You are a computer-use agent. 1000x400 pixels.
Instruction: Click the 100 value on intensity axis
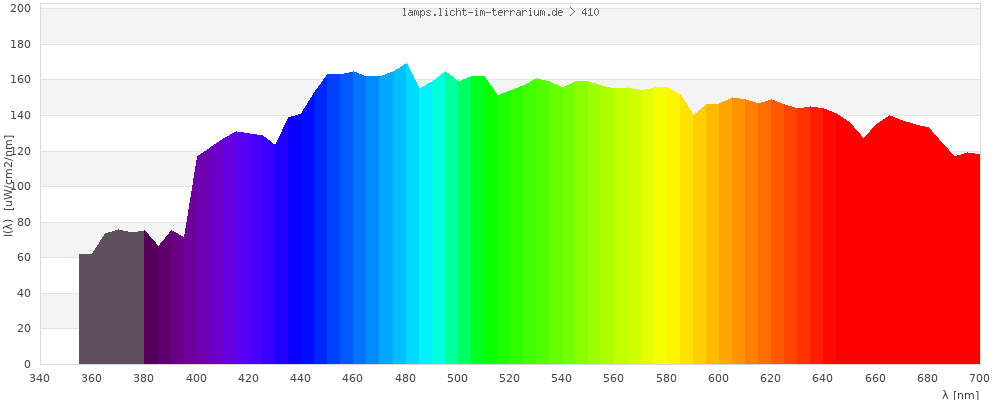21,186
